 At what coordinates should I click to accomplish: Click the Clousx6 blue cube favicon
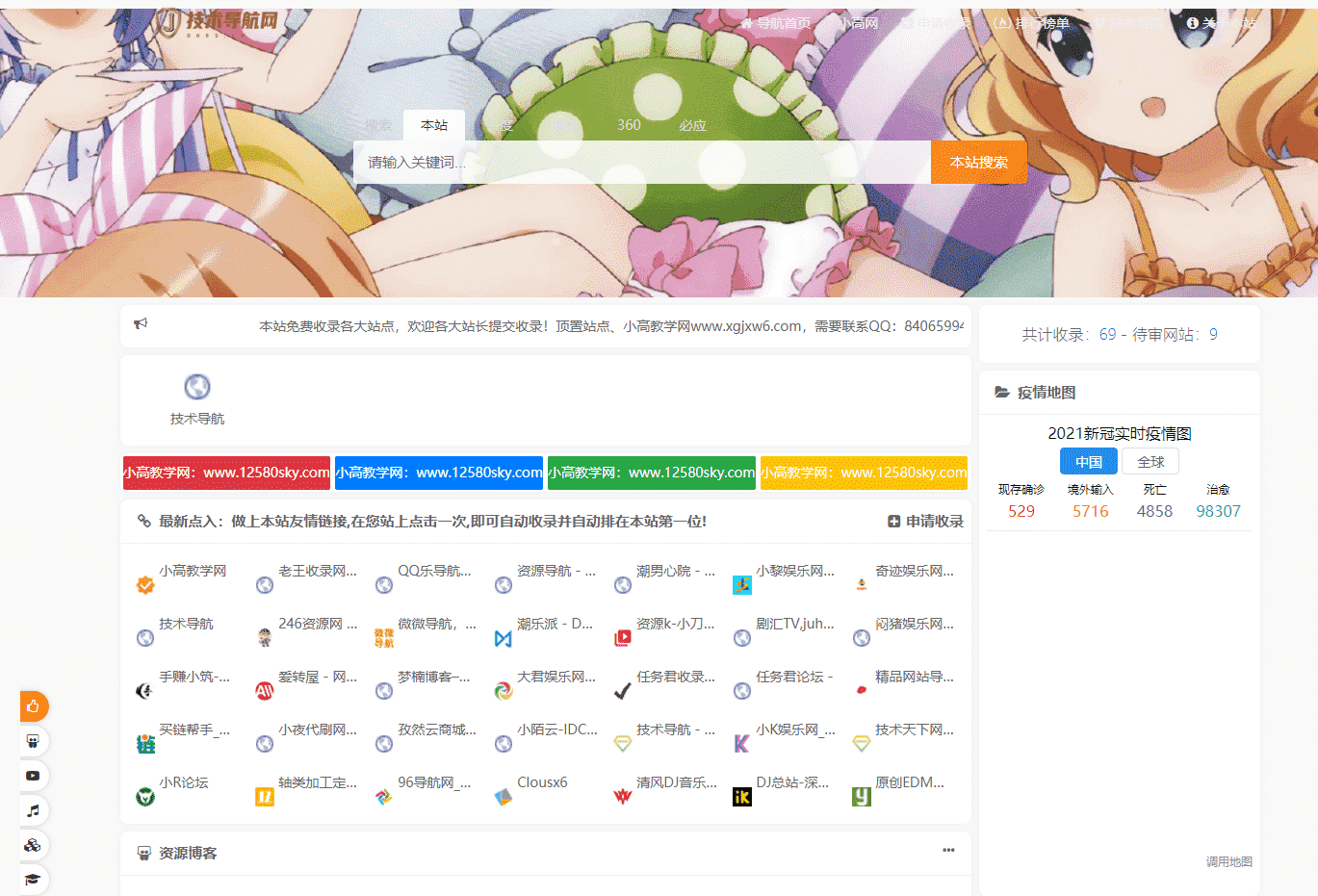(504, 796)
